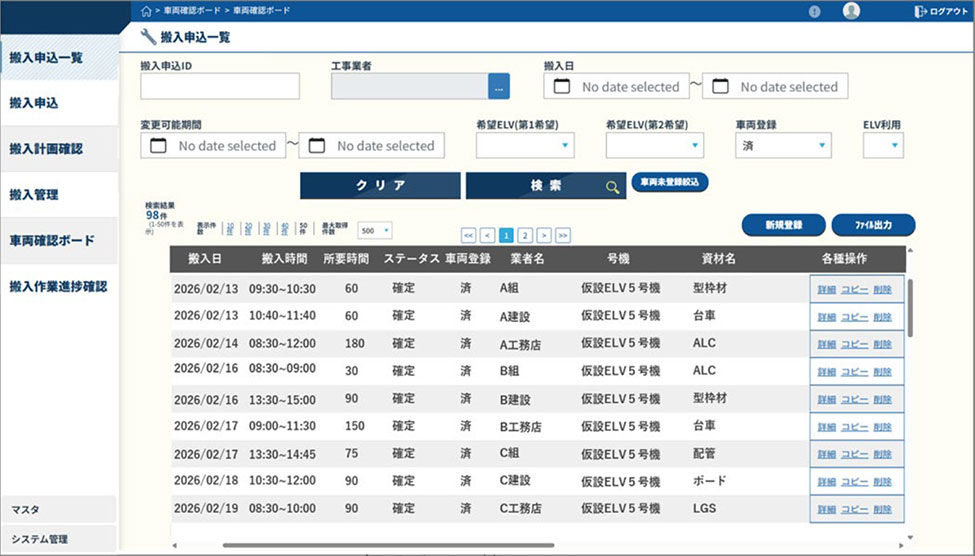Click the 工事業者 text field

(x=410, y=86)
